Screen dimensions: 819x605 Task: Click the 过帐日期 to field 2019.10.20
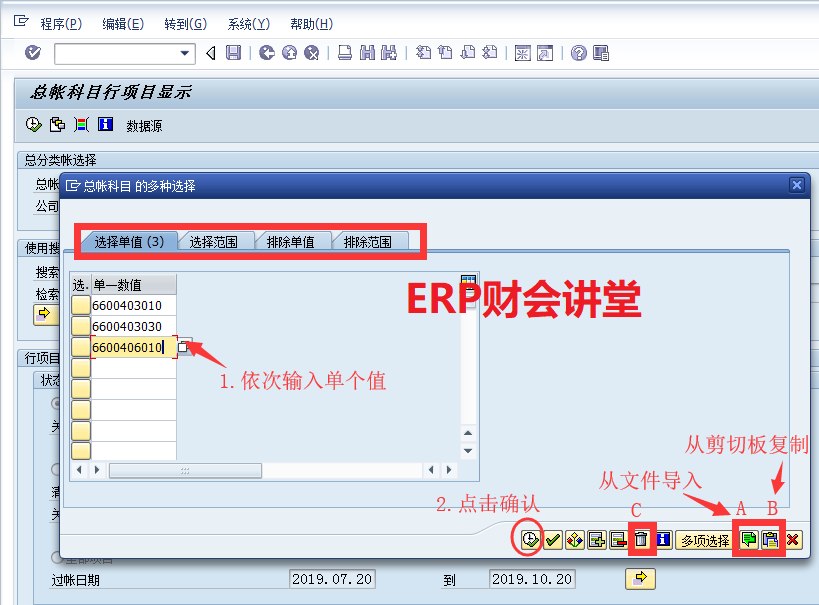[532, 579]
